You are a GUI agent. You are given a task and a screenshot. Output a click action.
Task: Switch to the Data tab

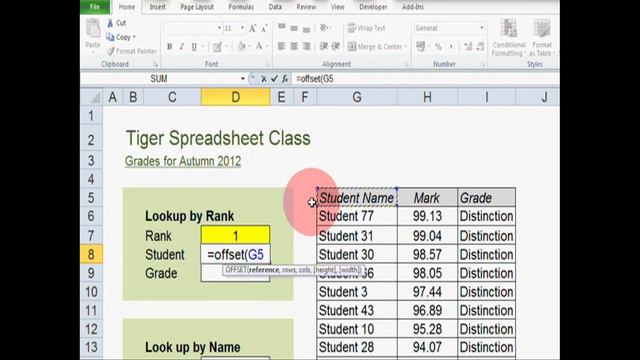(275, 7)
